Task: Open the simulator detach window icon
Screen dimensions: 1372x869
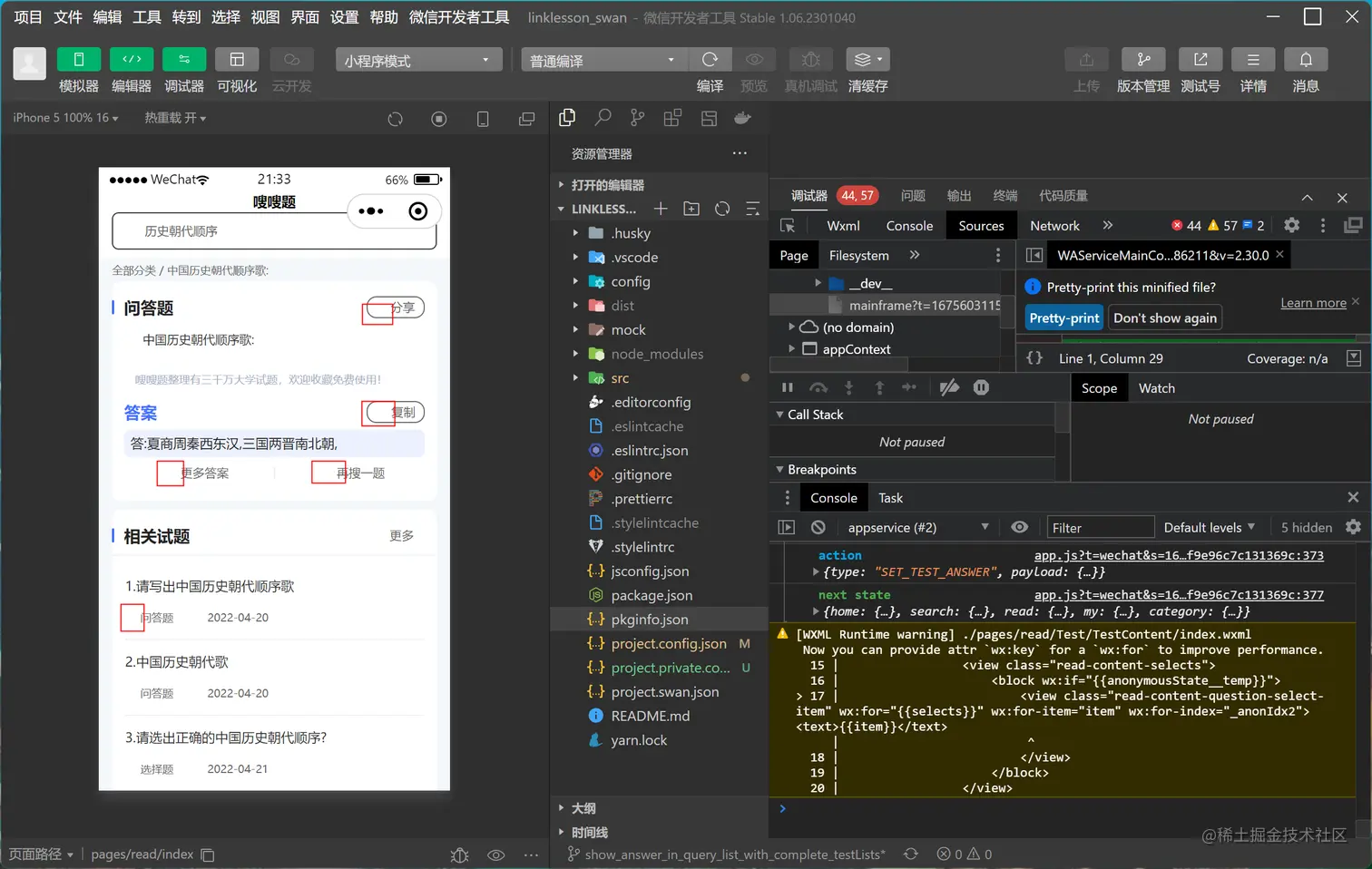Action: [x=526, y=119]
